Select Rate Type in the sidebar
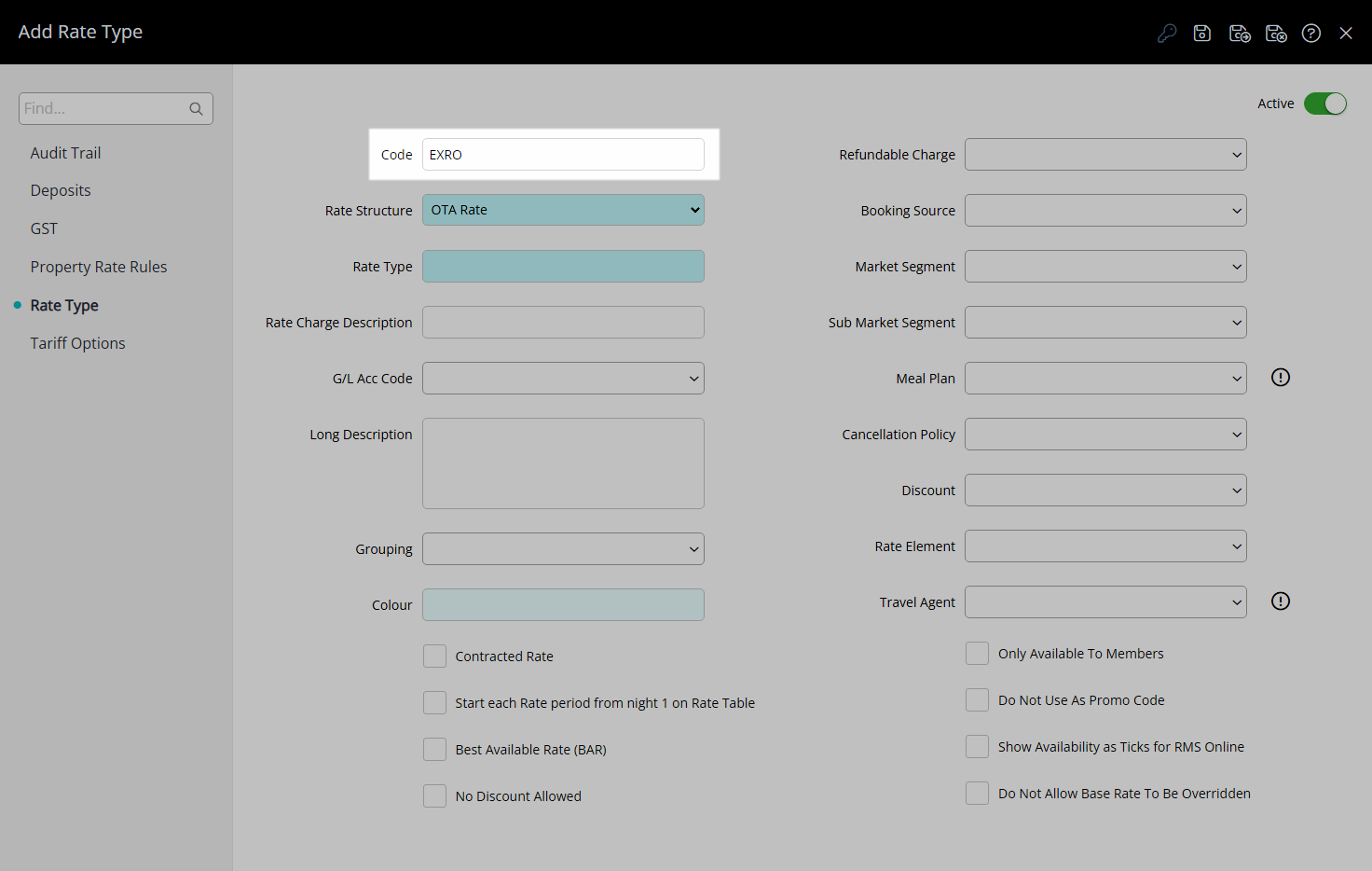 [x=64, y=305]
